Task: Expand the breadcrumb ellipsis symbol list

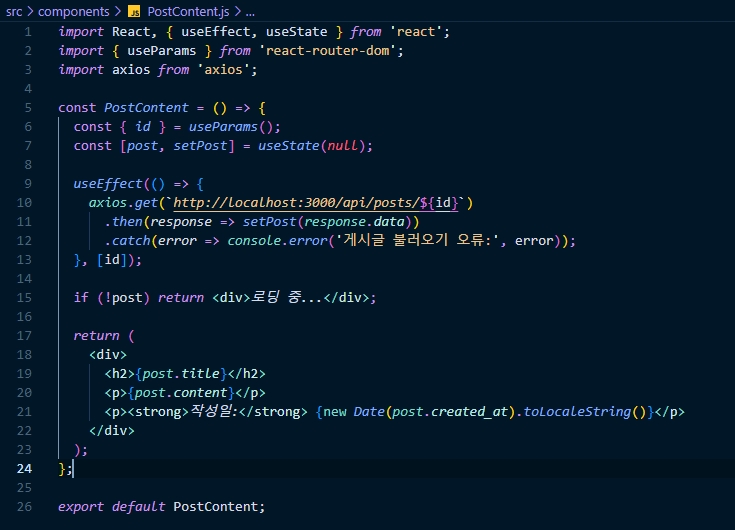Action: (250, 12)
